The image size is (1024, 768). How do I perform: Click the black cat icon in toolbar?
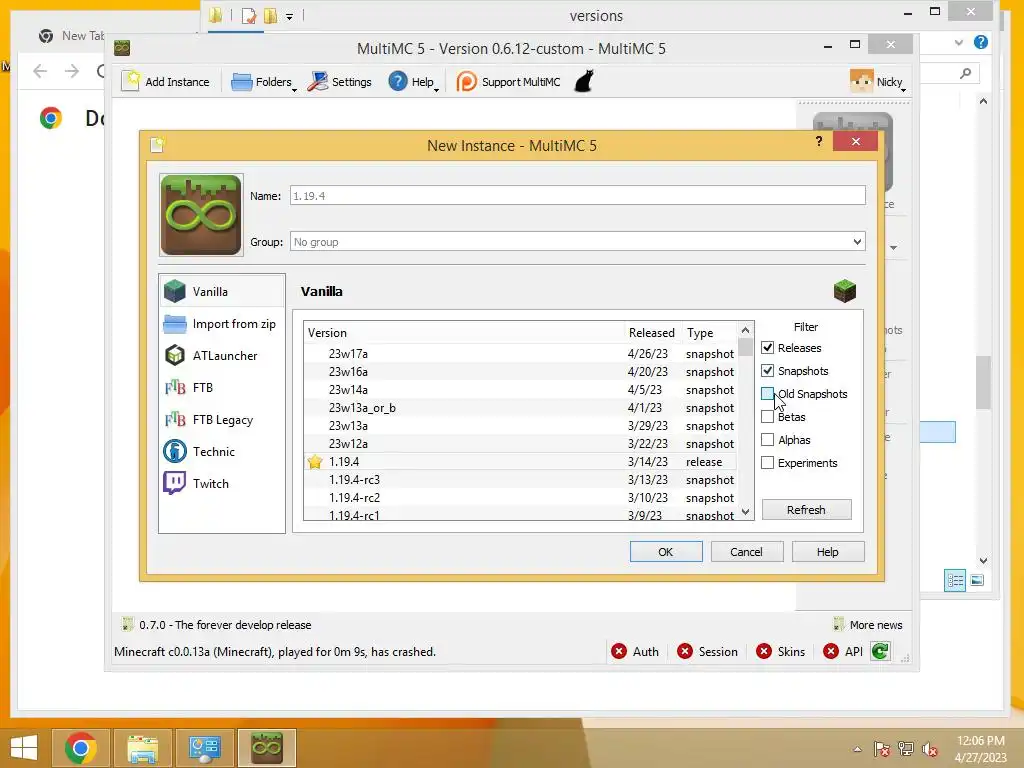coord(584,82)
